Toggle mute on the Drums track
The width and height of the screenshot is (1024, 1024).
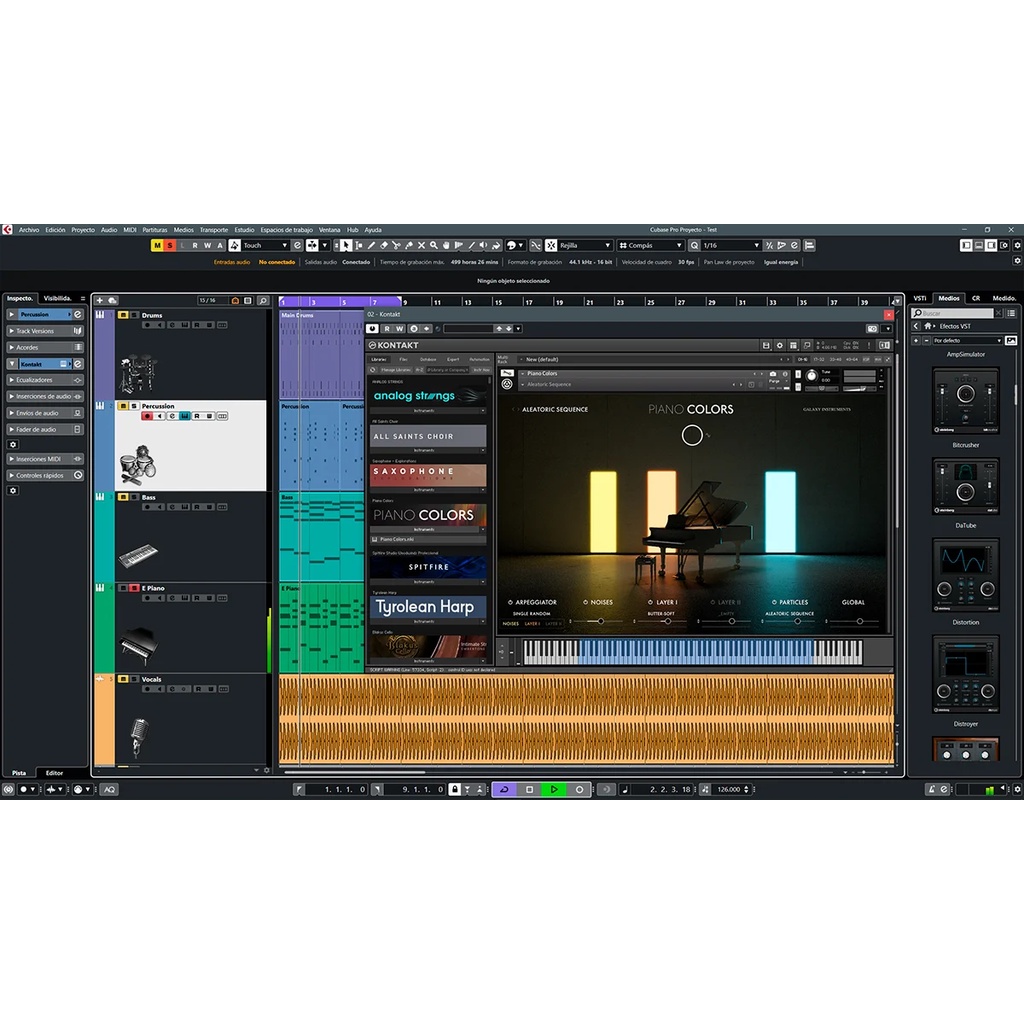[x=123, y=315]
